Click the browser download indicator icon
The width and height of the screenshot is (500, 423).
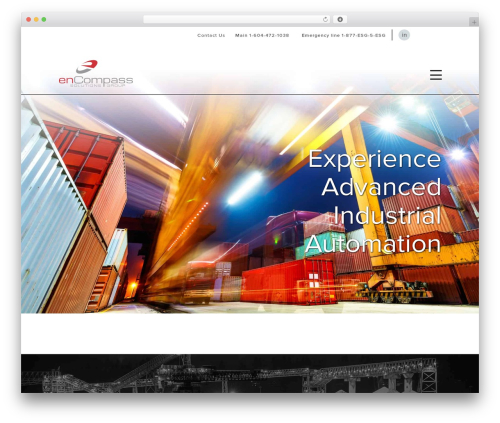tap(340, 20)
